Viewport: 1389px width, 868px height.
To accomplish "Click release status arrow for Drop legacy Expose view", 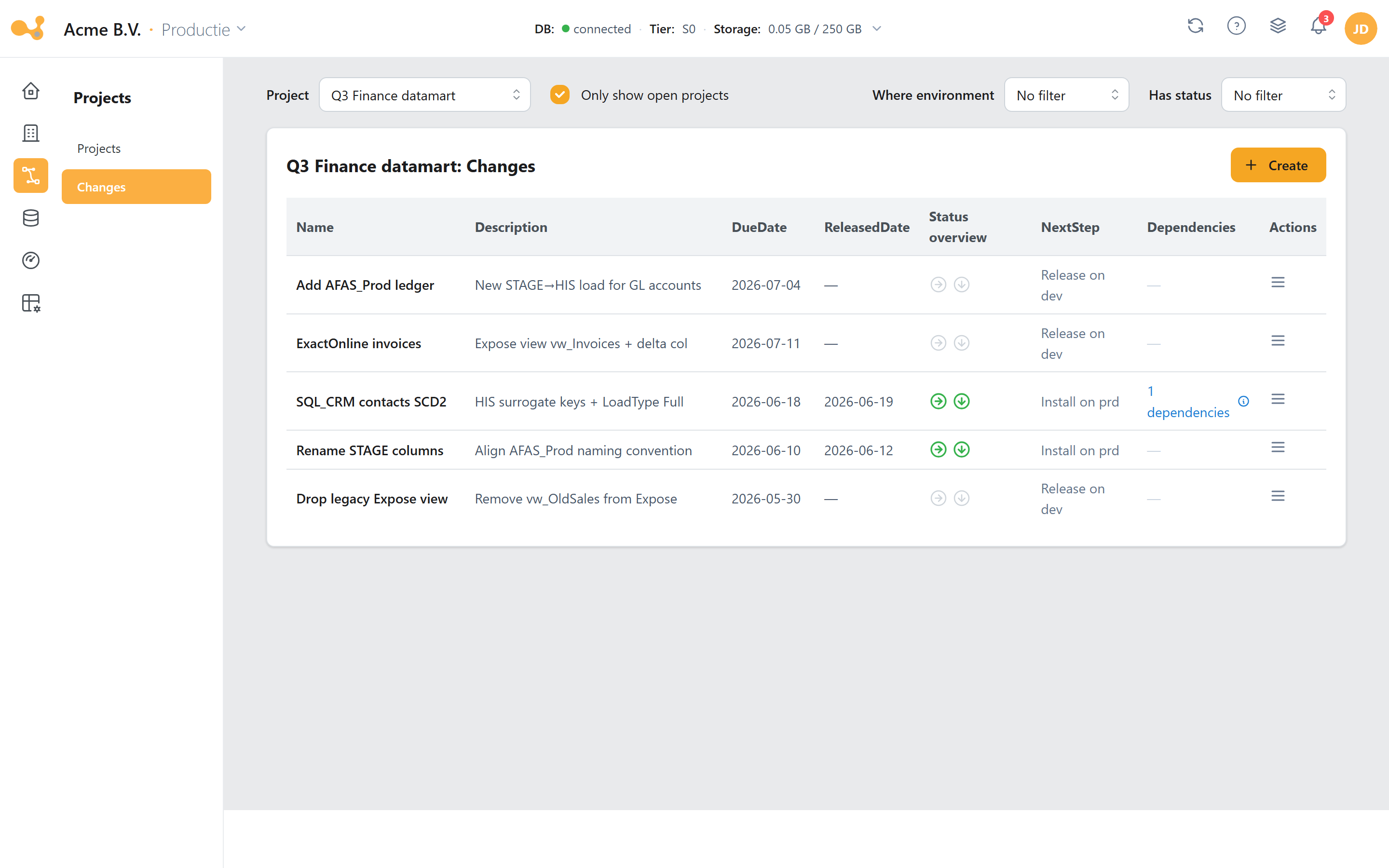I will tap(938, 498).
